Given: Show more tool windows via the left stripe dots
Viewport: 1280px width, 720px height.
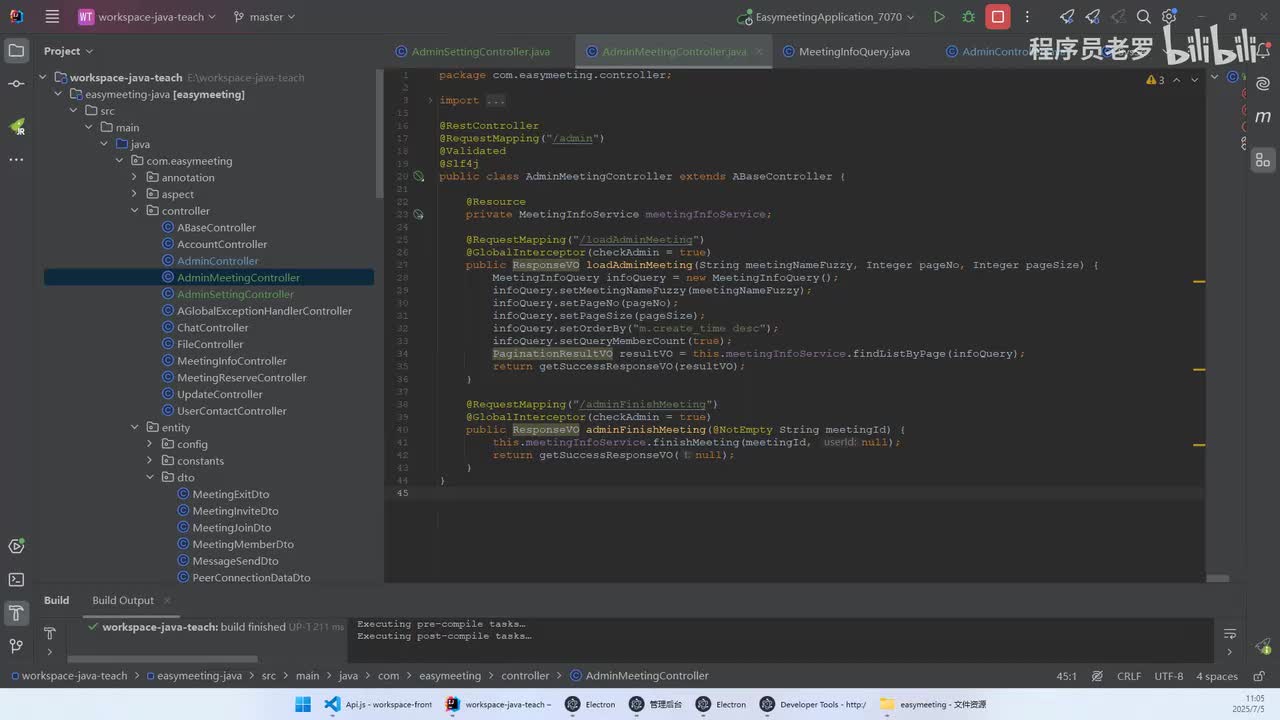Looking at the screenshot, I should pyautogui.click(x=16, y=159).
